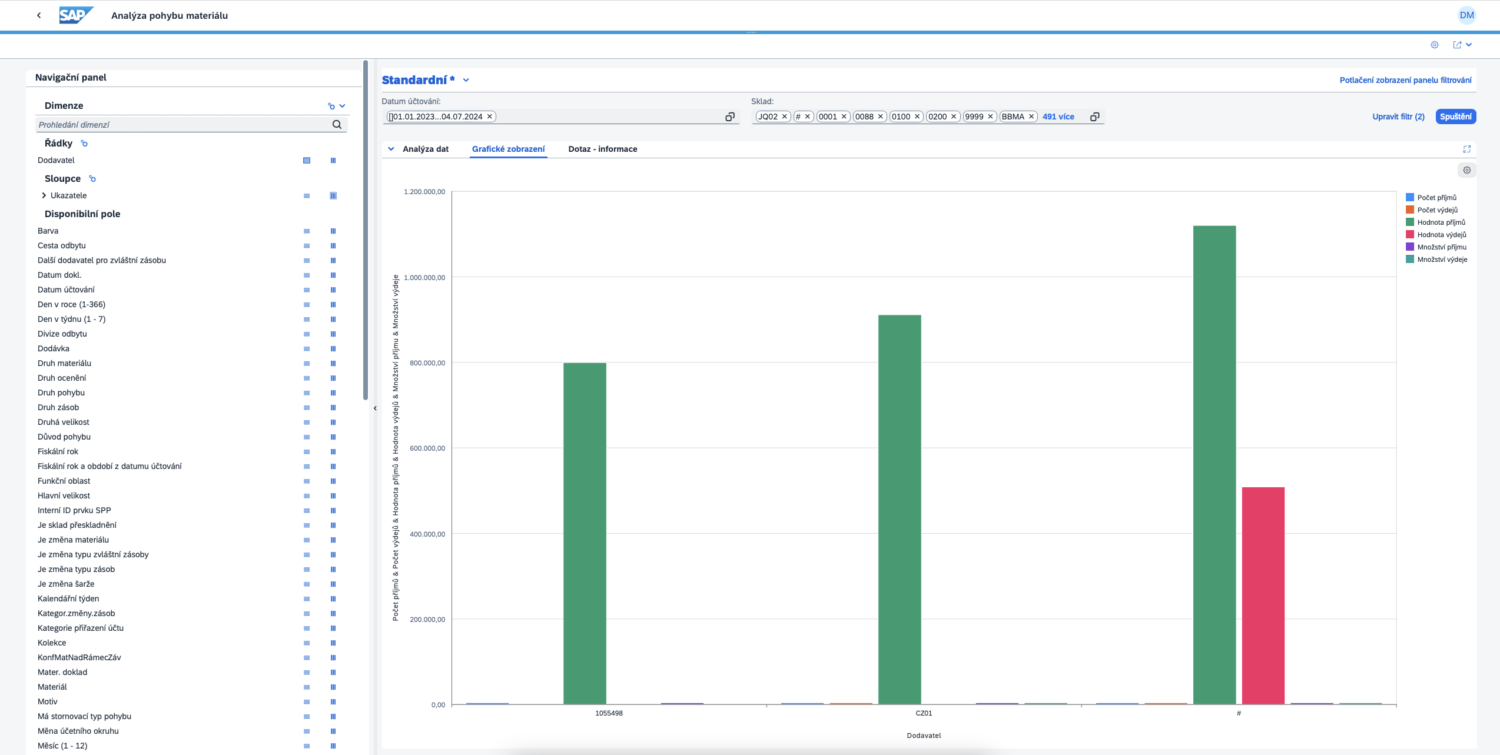This screenshot has height=755, width=1500.
Task: Toggle Dodavatel column placement icon
Action: point(333,160)
